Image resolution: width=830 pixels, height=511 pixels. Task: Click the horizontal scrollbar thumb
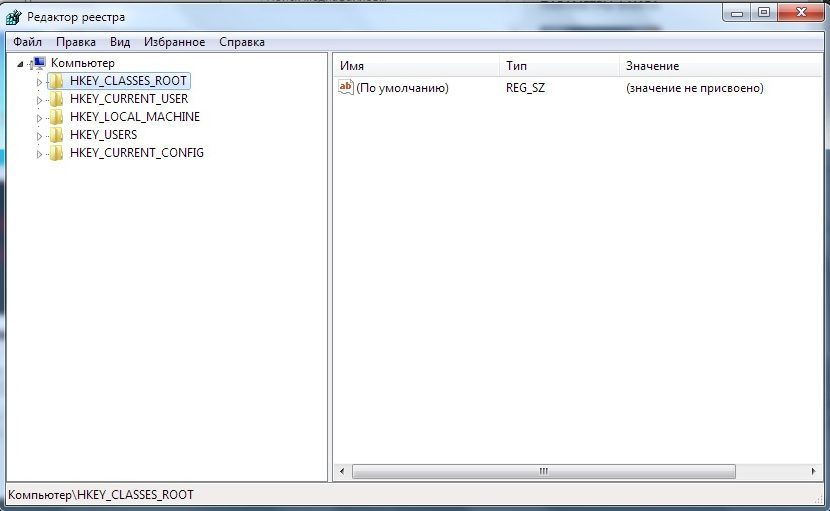pos(544,471)
